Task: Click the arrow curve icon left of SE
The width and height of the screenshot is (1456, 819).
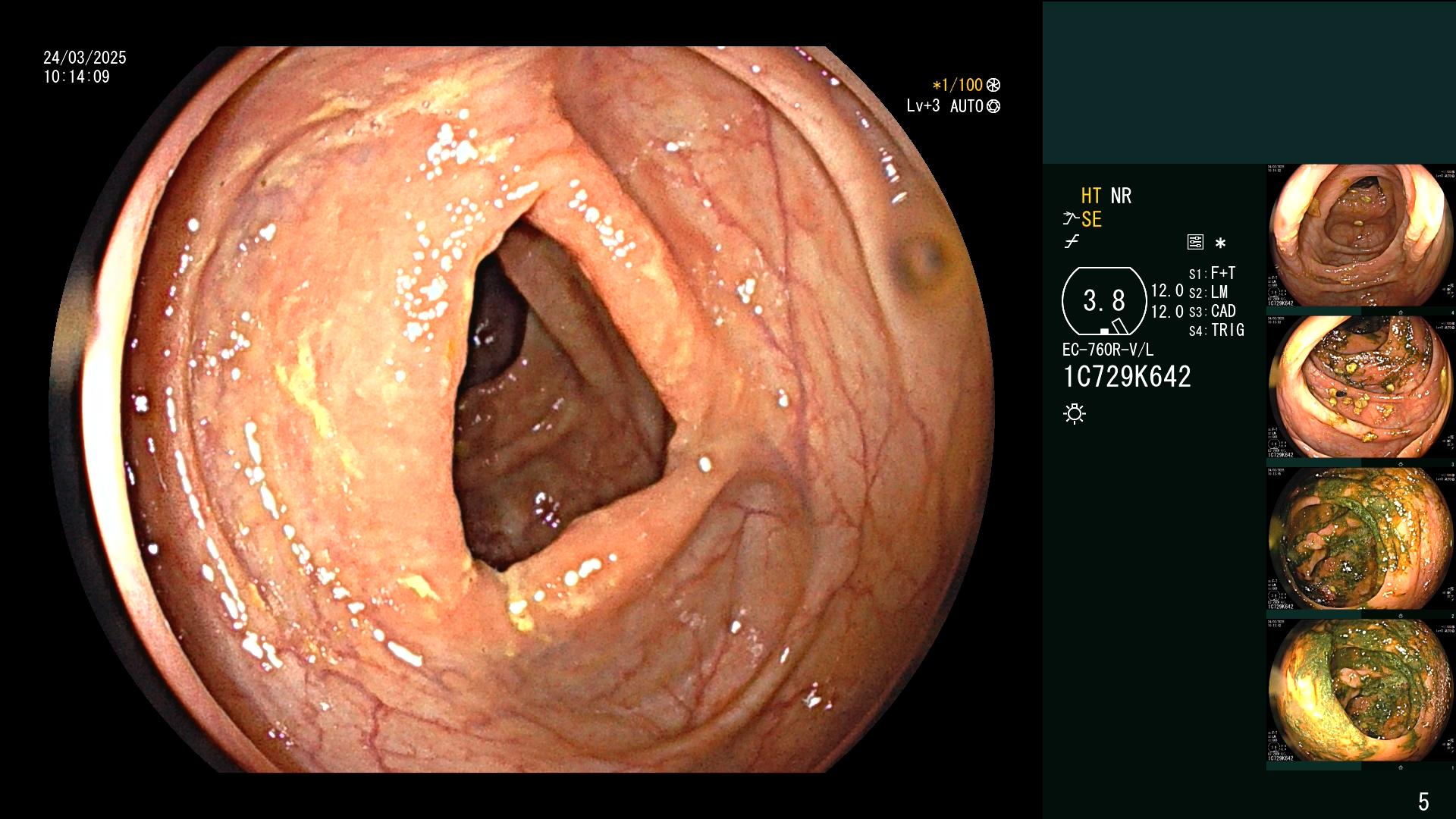Action: point(1071,219)
